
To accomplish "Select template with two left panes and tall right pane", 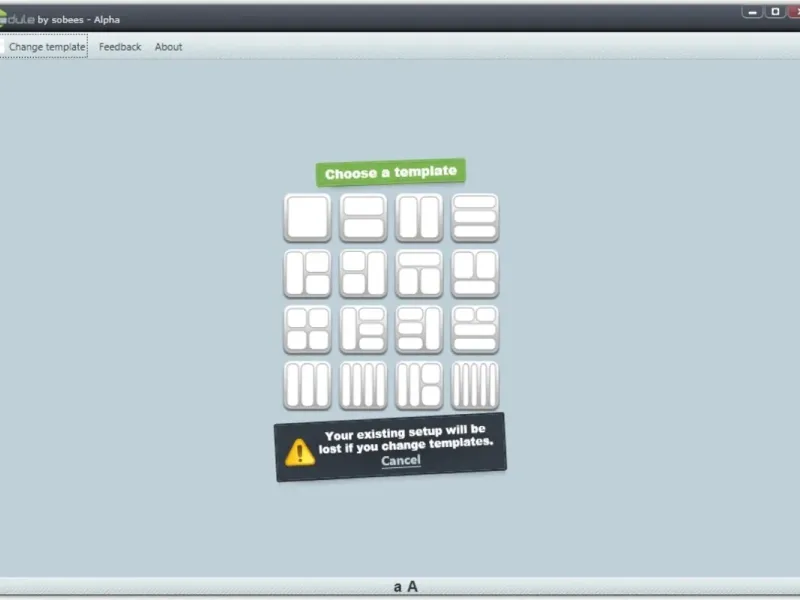I will [x=363, y=274].
